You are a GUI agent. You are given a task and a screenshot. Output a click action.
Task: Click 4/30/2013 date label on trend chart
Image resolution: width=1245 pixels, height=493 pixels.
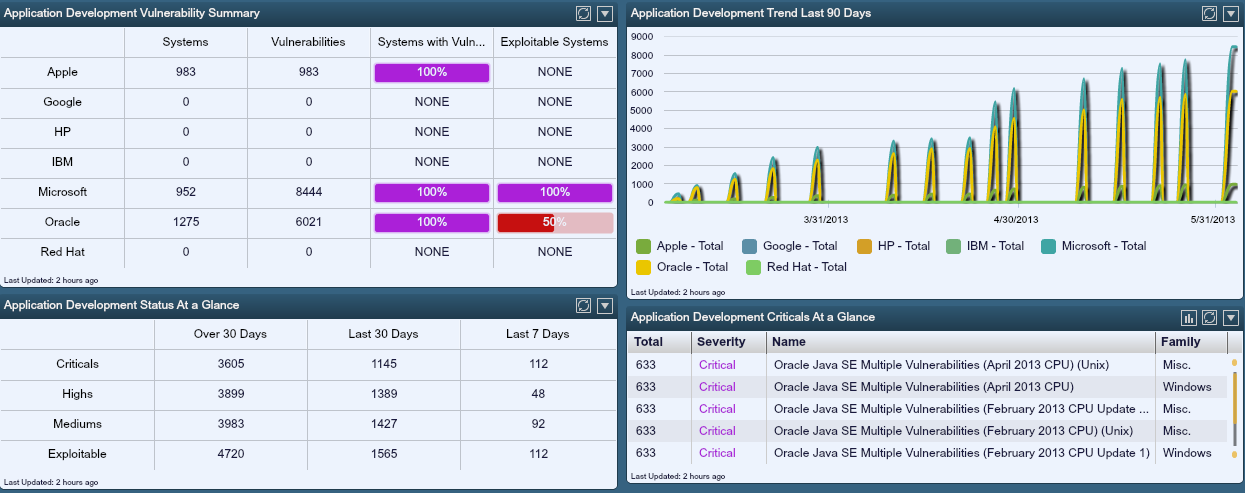point(1016,219)
